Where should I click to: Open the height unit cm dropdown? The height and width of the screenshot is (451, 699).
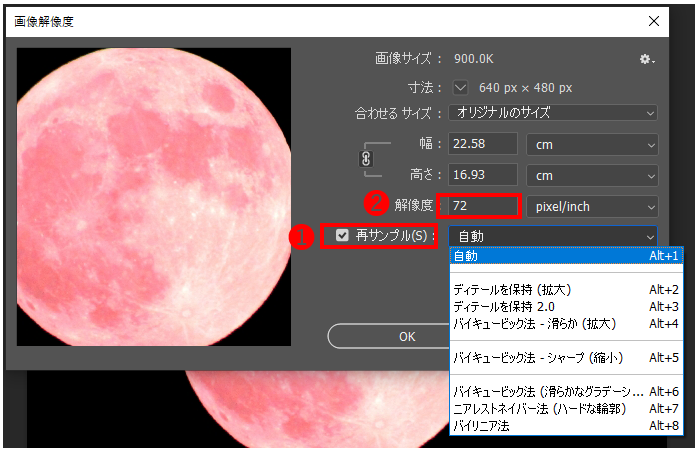coord(592,175)
